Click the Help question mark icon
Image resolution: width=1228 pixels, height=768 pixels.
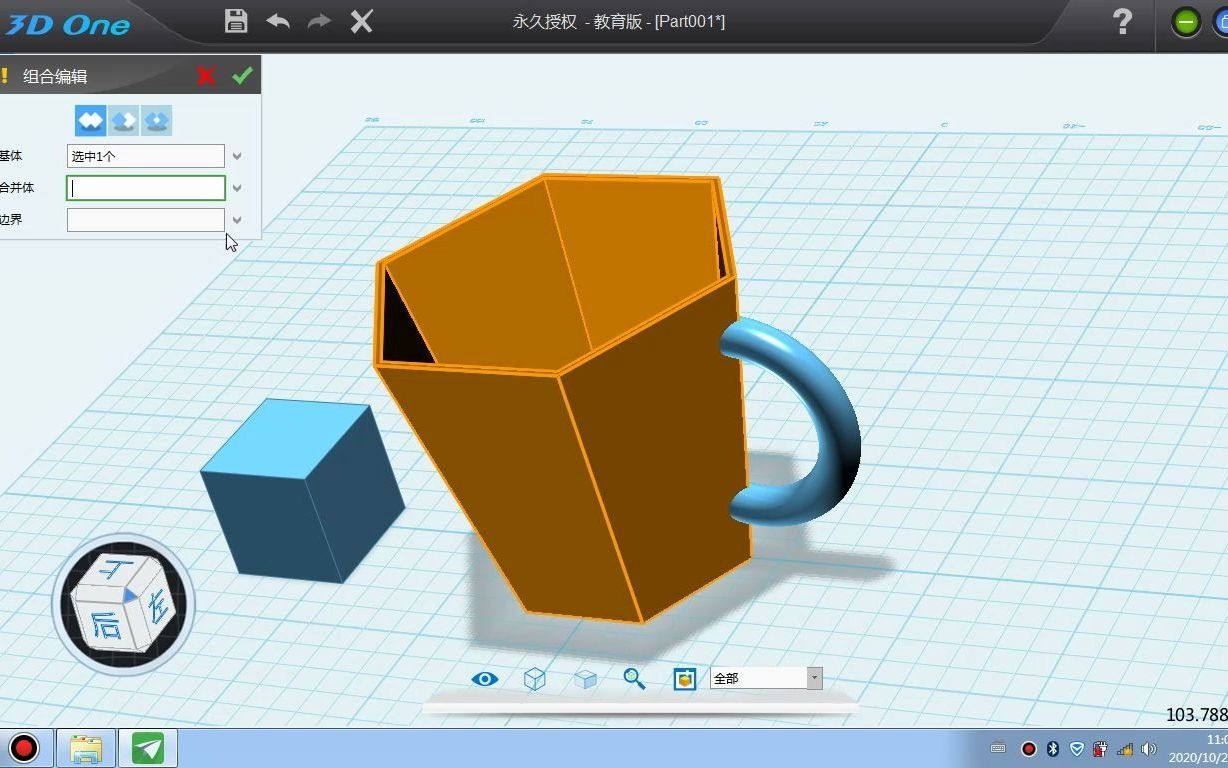[x=1122, y=22]
